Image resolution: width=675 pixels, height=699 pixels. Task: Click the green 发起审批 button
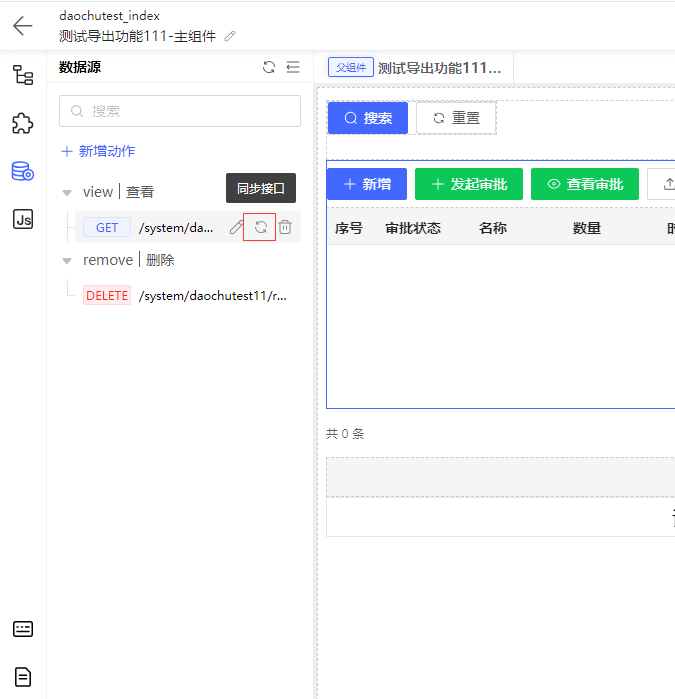469,184
